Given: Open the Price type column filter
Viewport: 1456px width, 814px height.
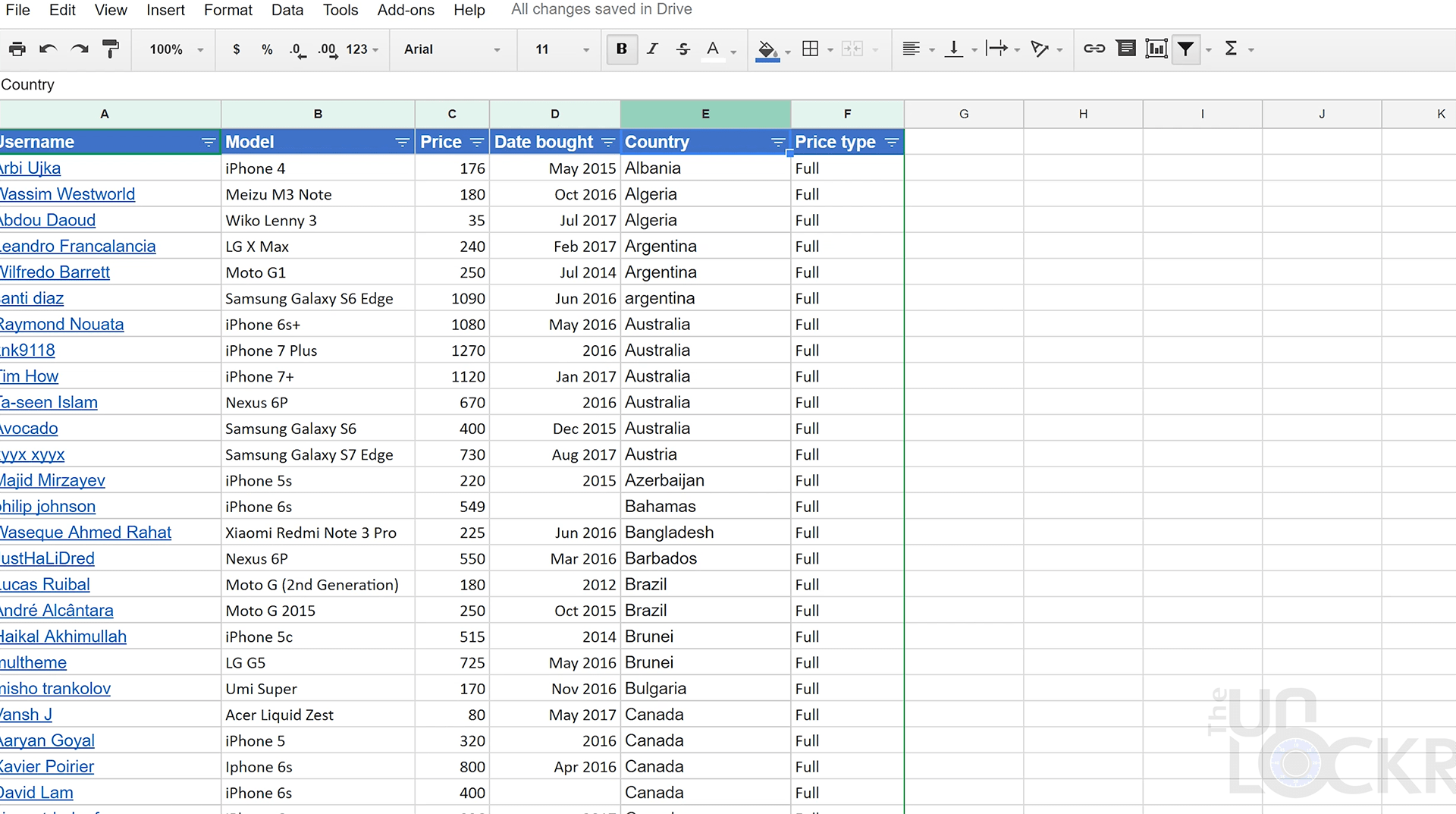Looking at the screenshot, I should point(892,143).
